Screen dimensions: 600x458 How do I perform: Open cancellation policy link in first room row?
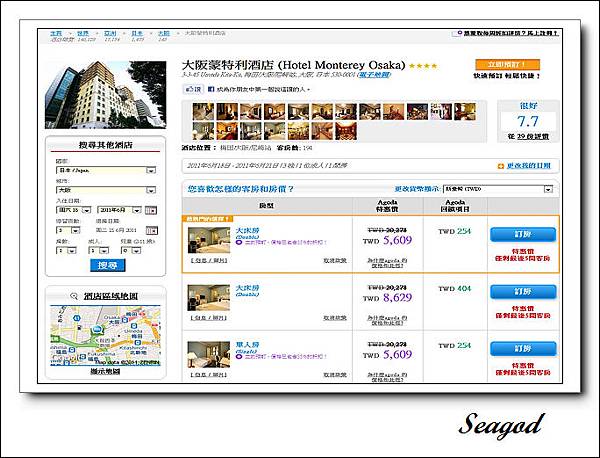click(x=335, y=261)
